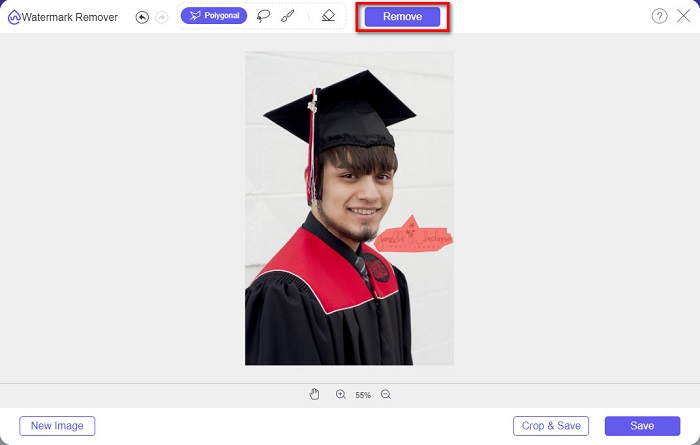Click the 55% zoom level text
700x445 pixels.
tap(363, 395)
